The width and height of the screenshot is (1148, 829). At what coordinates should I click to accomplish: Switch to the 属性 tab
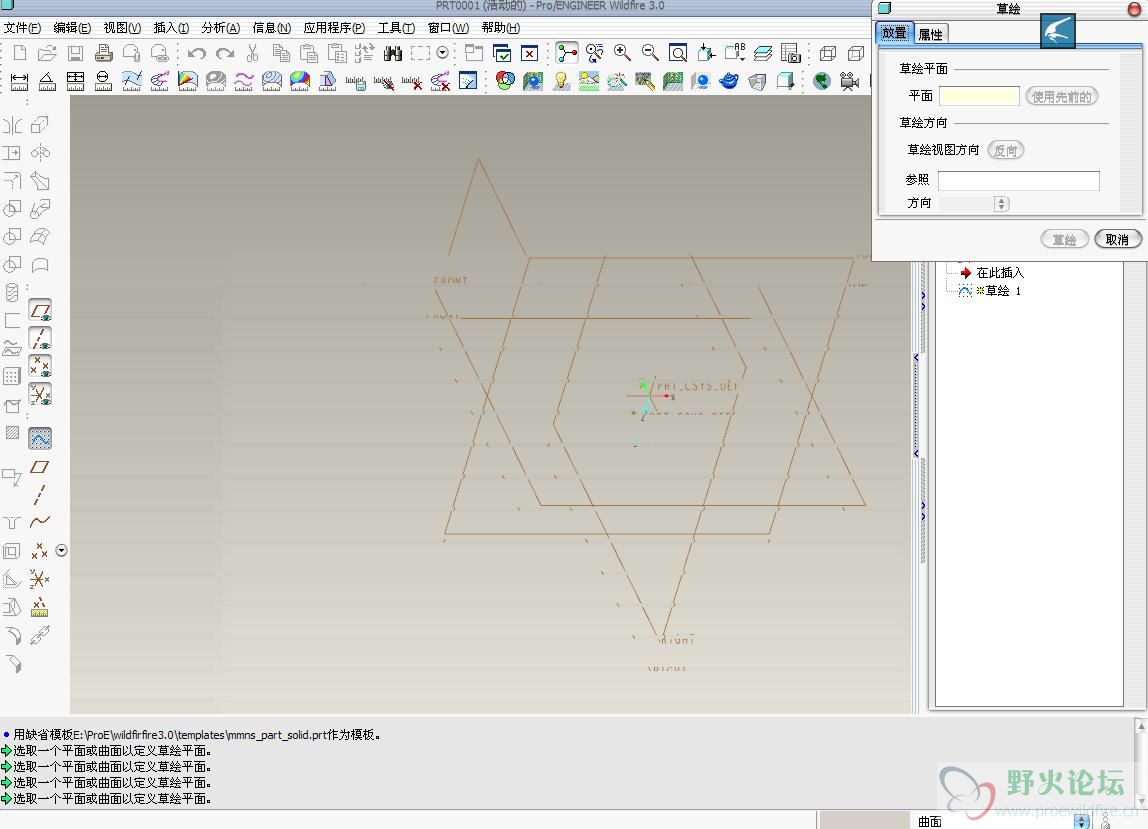(x=931, y=34)
